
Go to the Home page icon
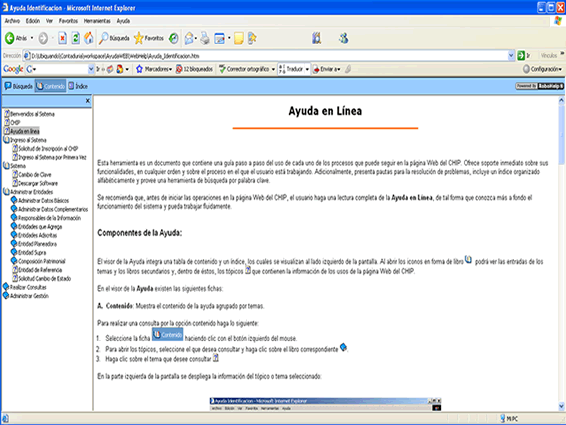pos(89,38)
